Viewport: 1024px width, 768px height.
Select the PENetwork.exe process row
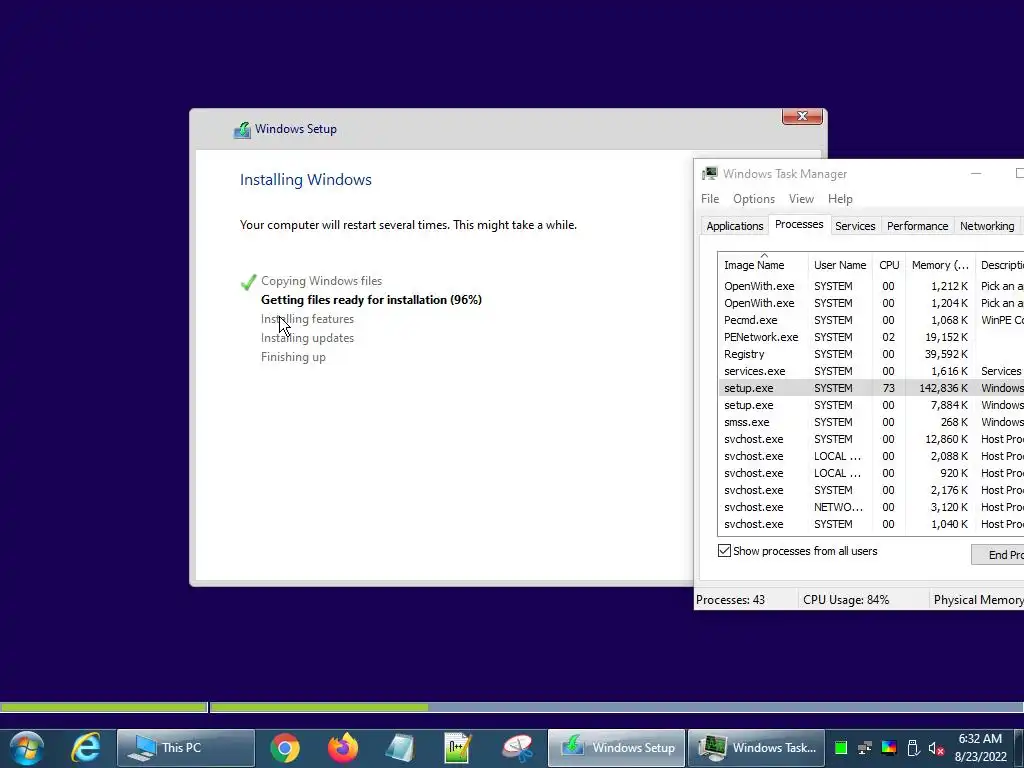click(x=871, y=337)
